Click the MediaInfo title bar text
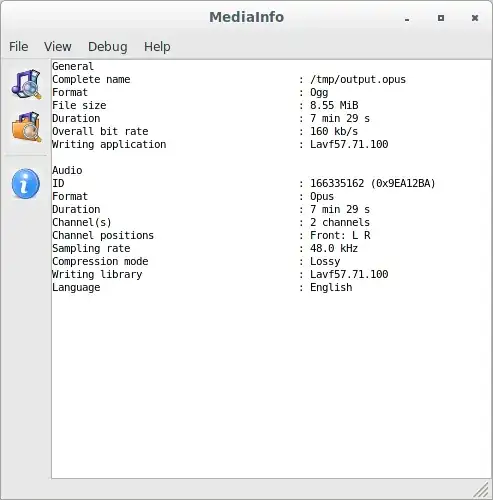This screenshot has height=500, width=493. coord(246,17)
